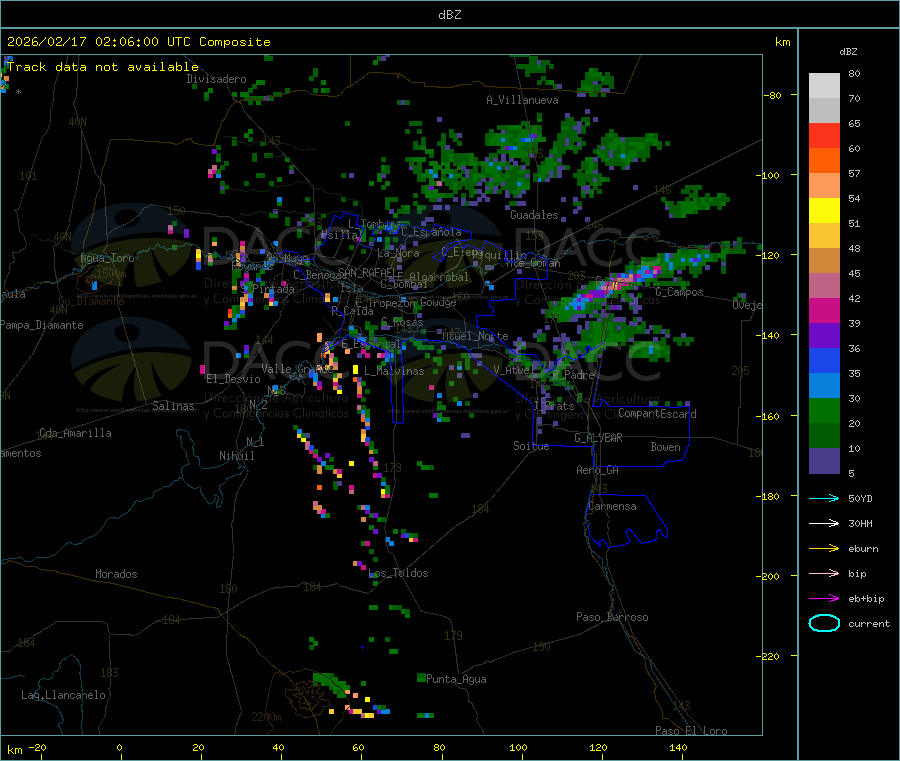
Task: Click the A_Villanueva map label
Action: coord(522,100)
